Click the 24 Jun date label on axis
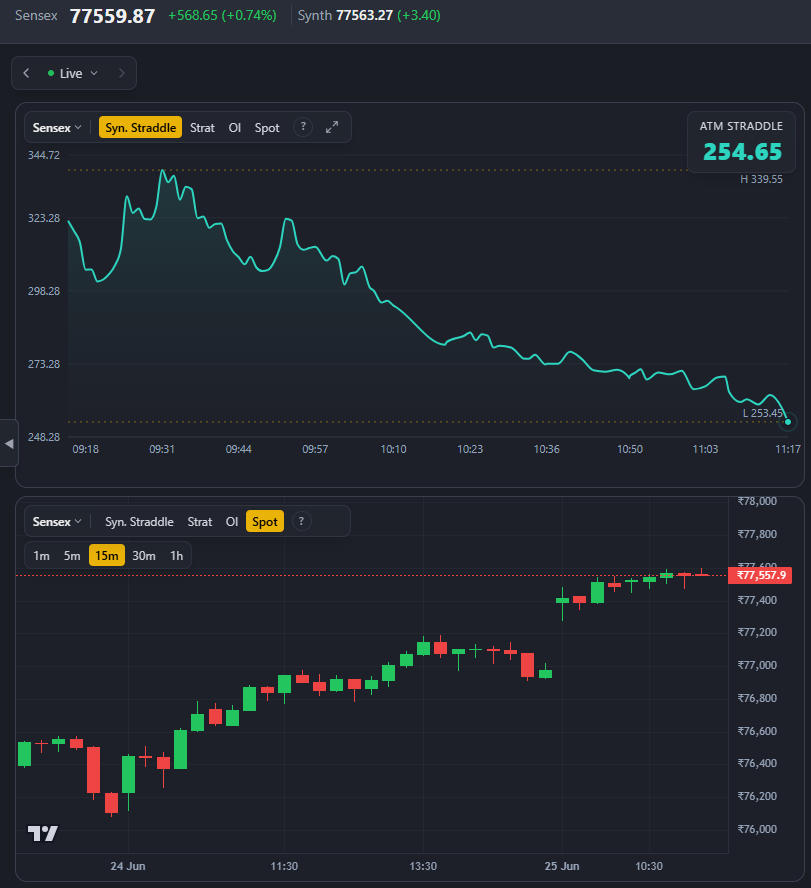Viewport: 811px width, 888px height. coord(128,866)
